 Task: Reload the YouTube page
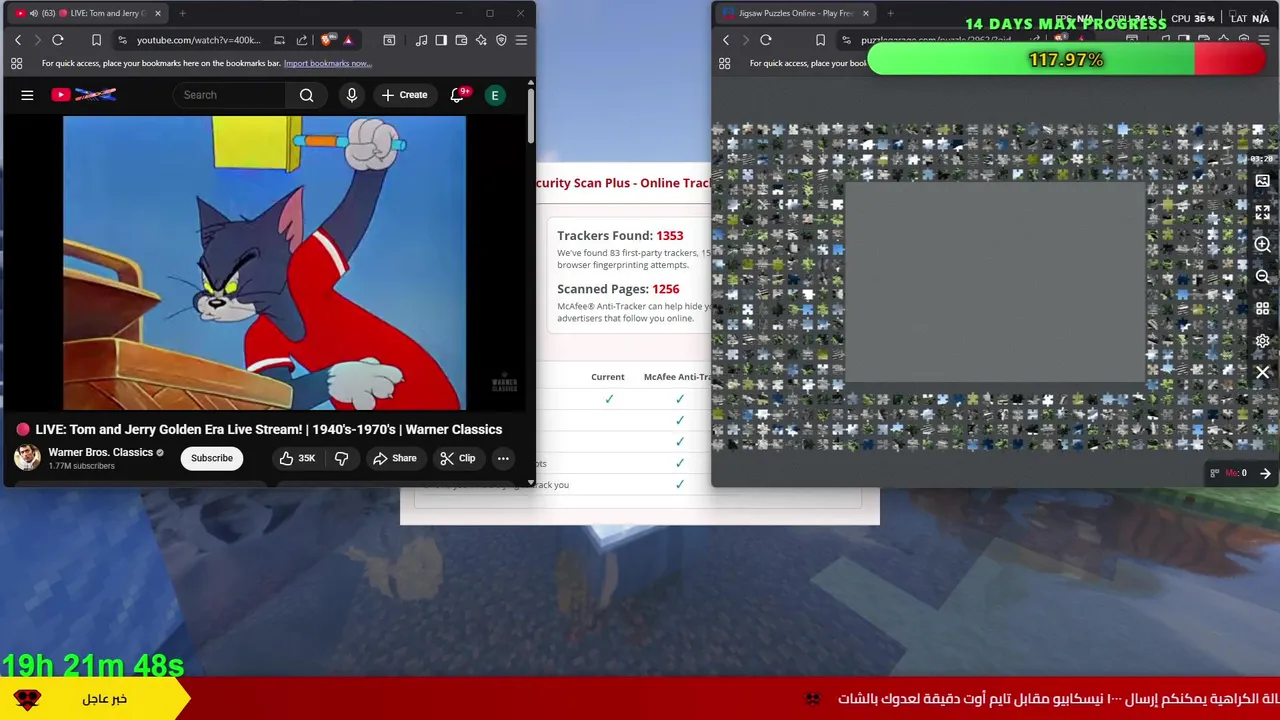(x=58, y=40)
